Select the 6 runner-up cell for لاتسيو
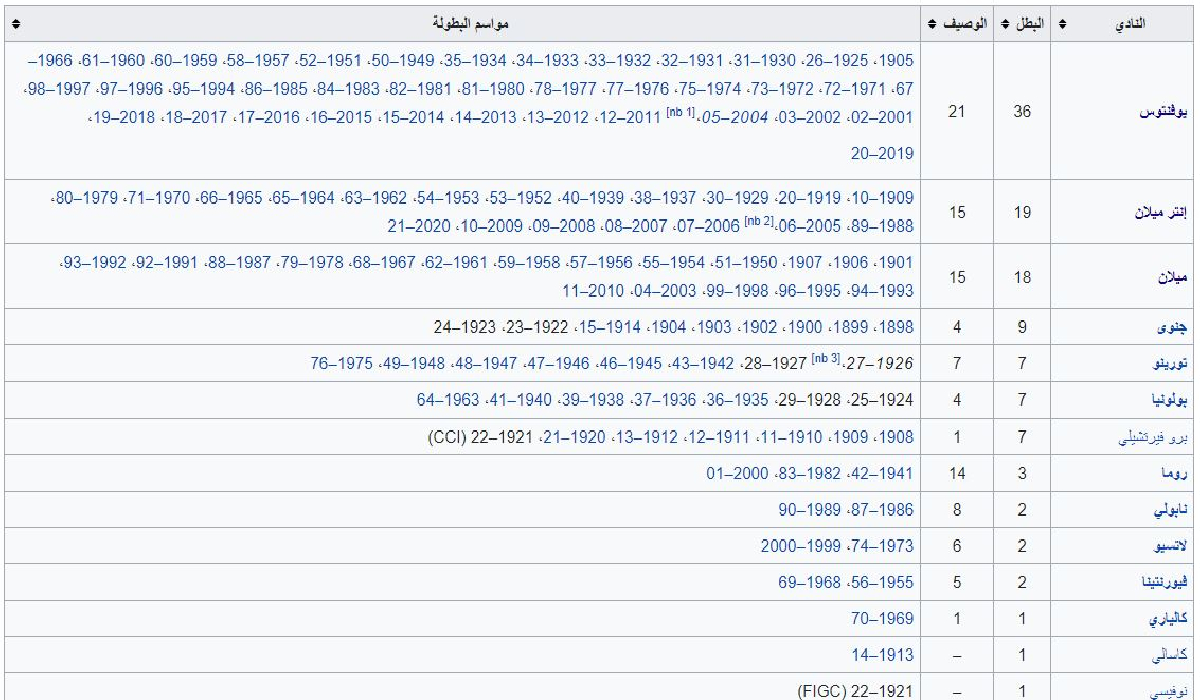The height and width of the screenshot is (700, 1200). (956, 546)
